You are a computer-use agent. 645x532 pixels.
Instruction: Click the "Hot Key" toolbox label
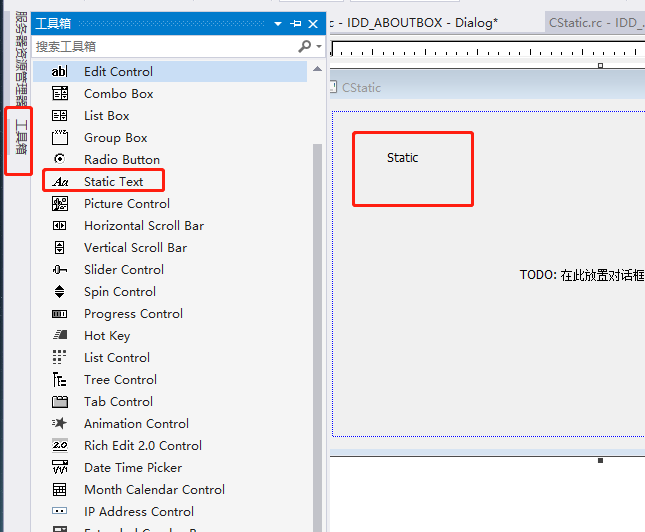point(107,336)
